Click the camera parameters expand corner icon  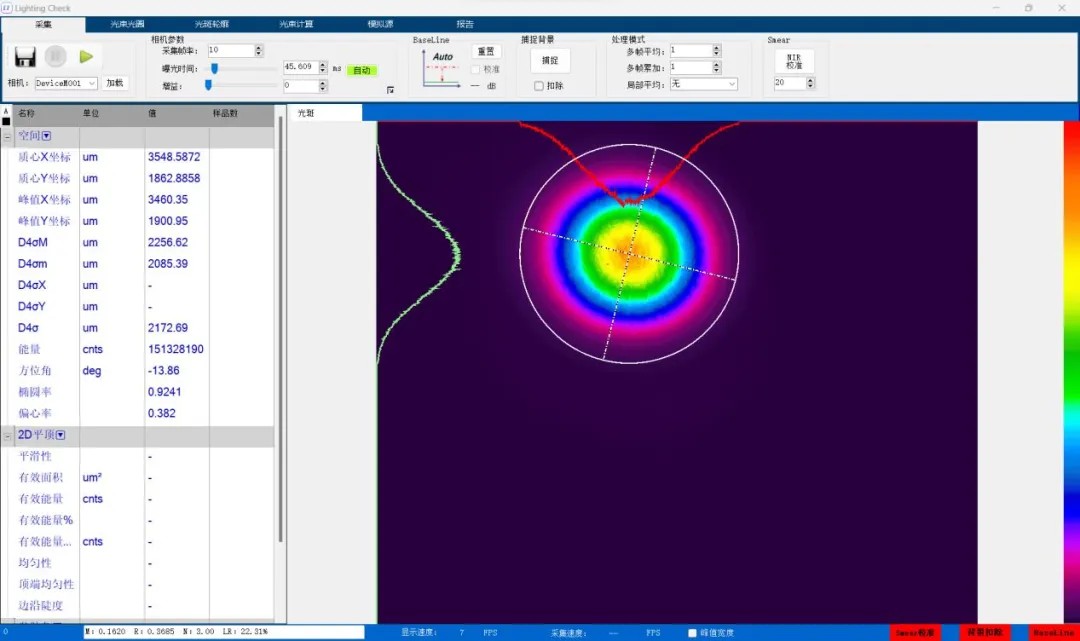[391, 91]
